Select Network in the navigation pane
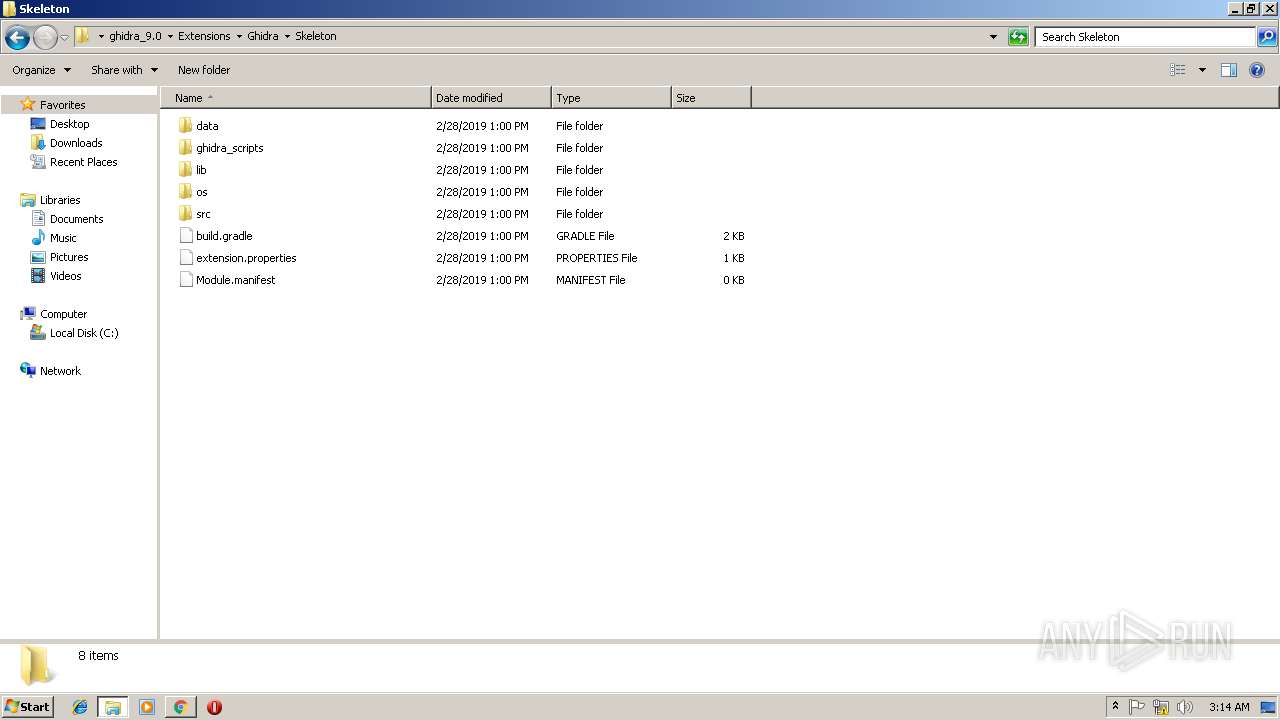This screenshot has height=720, width=1280. point(60,371)
